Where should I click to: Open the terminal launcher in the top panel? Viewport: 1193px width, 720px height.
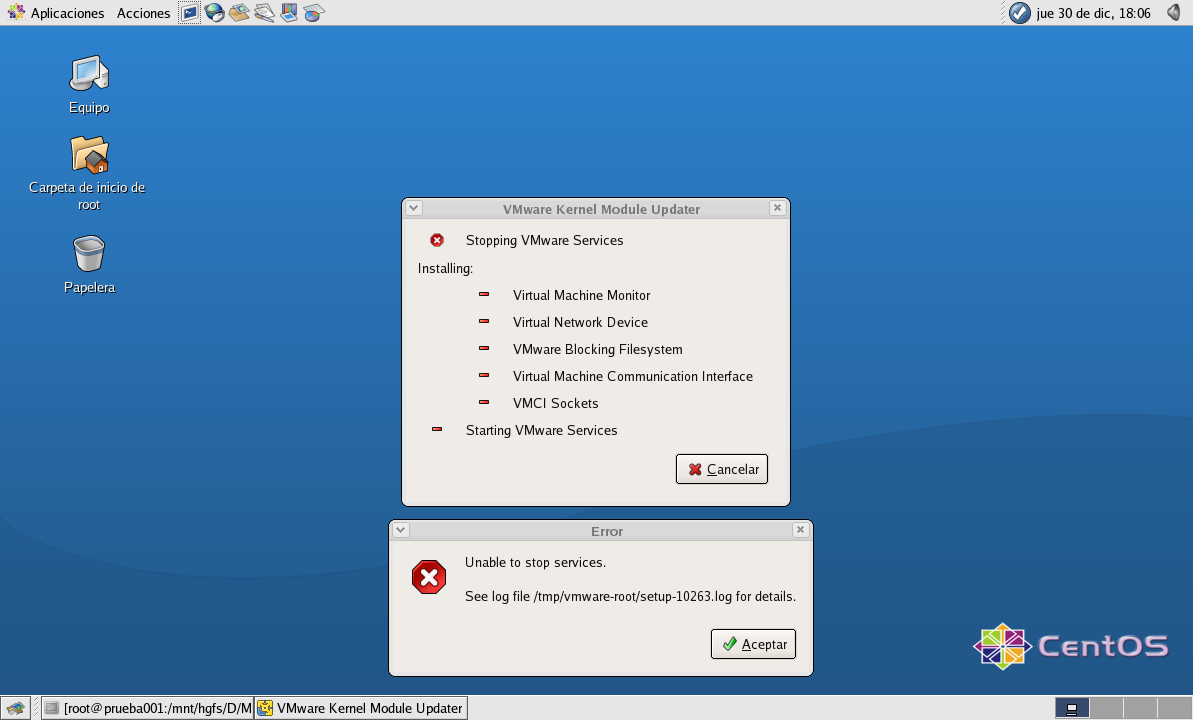(x=189, y=12)
